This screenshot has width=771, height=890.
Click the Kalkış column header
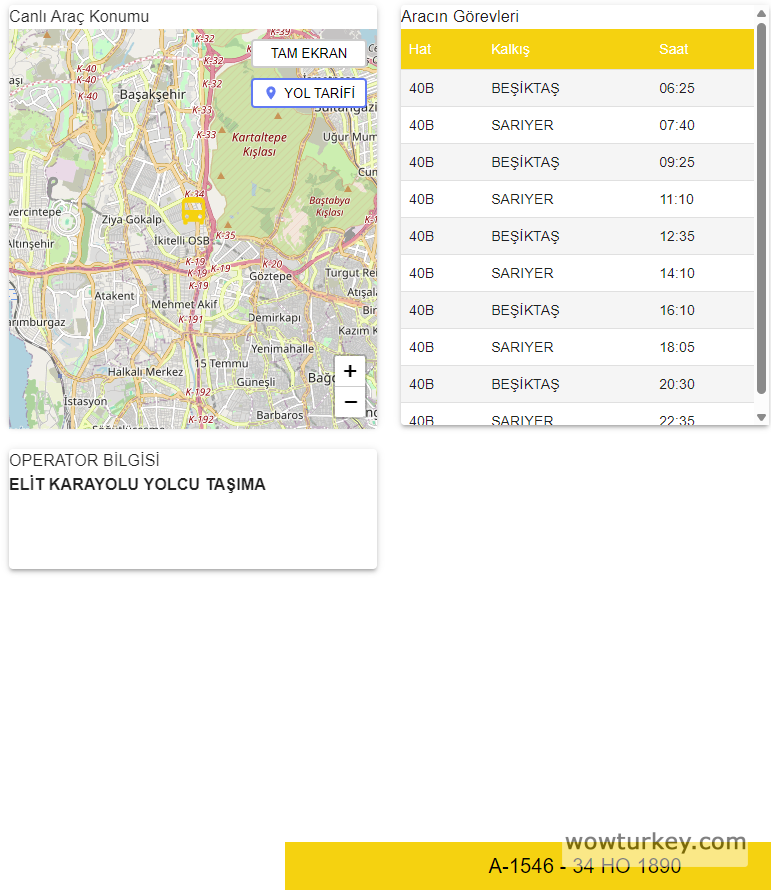pos(510,49)
